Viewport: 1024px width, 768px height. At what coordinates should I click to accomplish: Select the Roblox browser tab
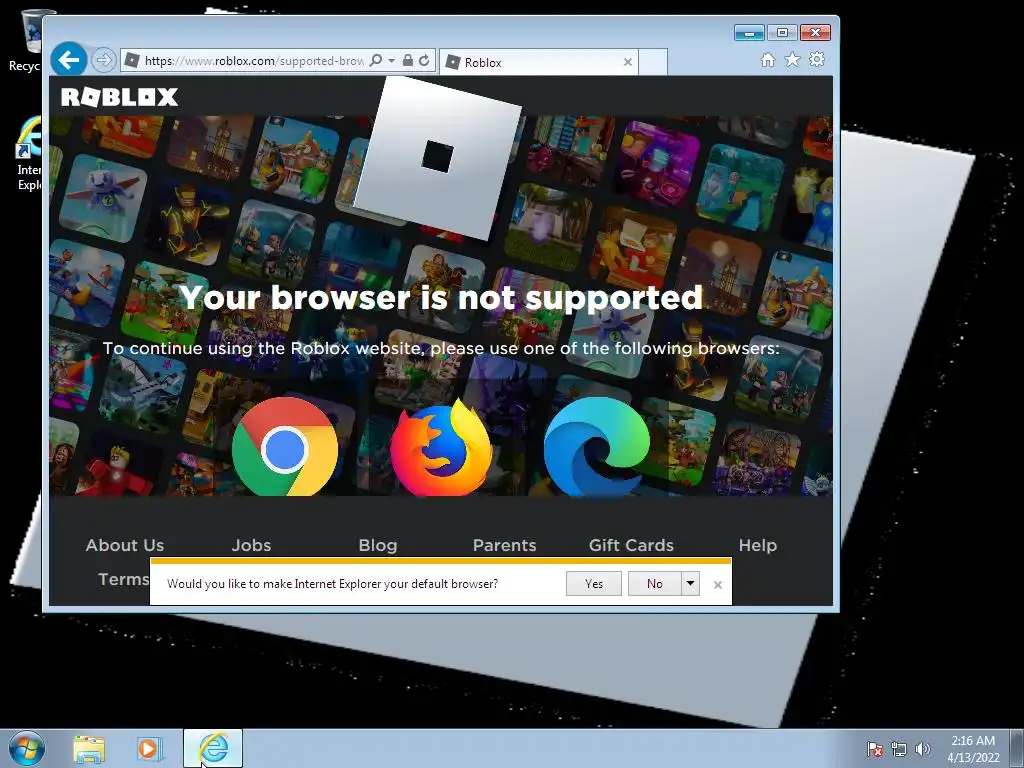click(x=538, y=63)
